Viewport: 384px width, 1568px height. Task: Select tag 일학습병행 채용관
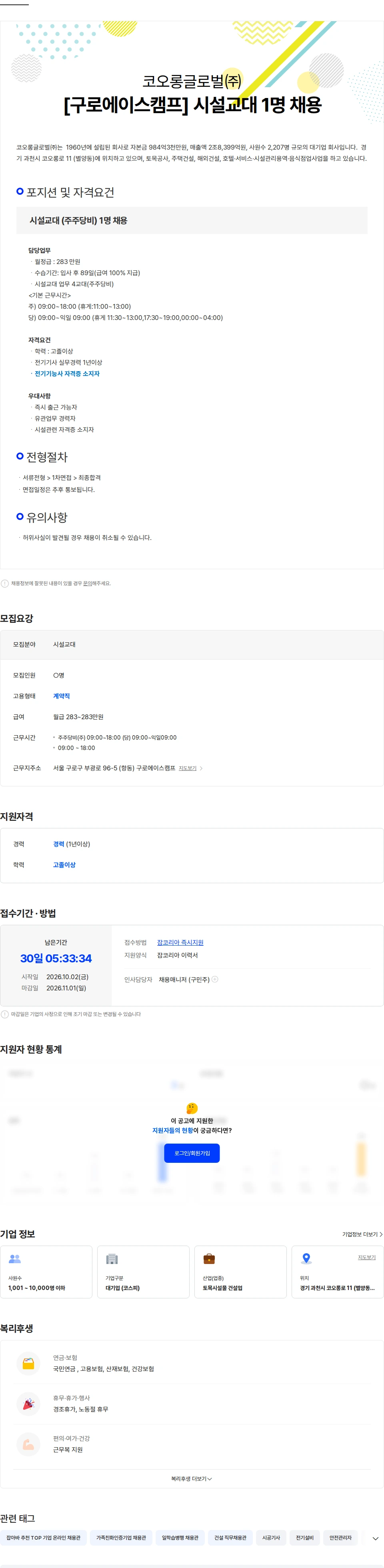180,1538
